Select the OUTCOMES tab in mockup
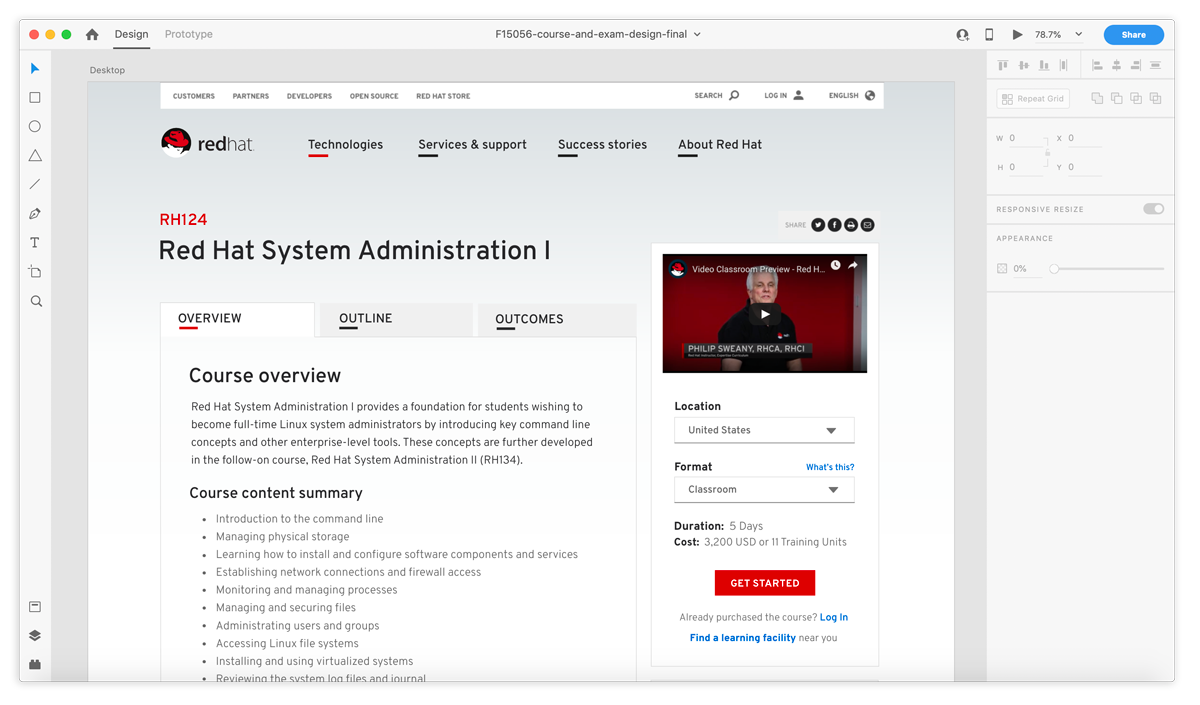The width and height of the screenshot is (1200, 705). [557, 319]
